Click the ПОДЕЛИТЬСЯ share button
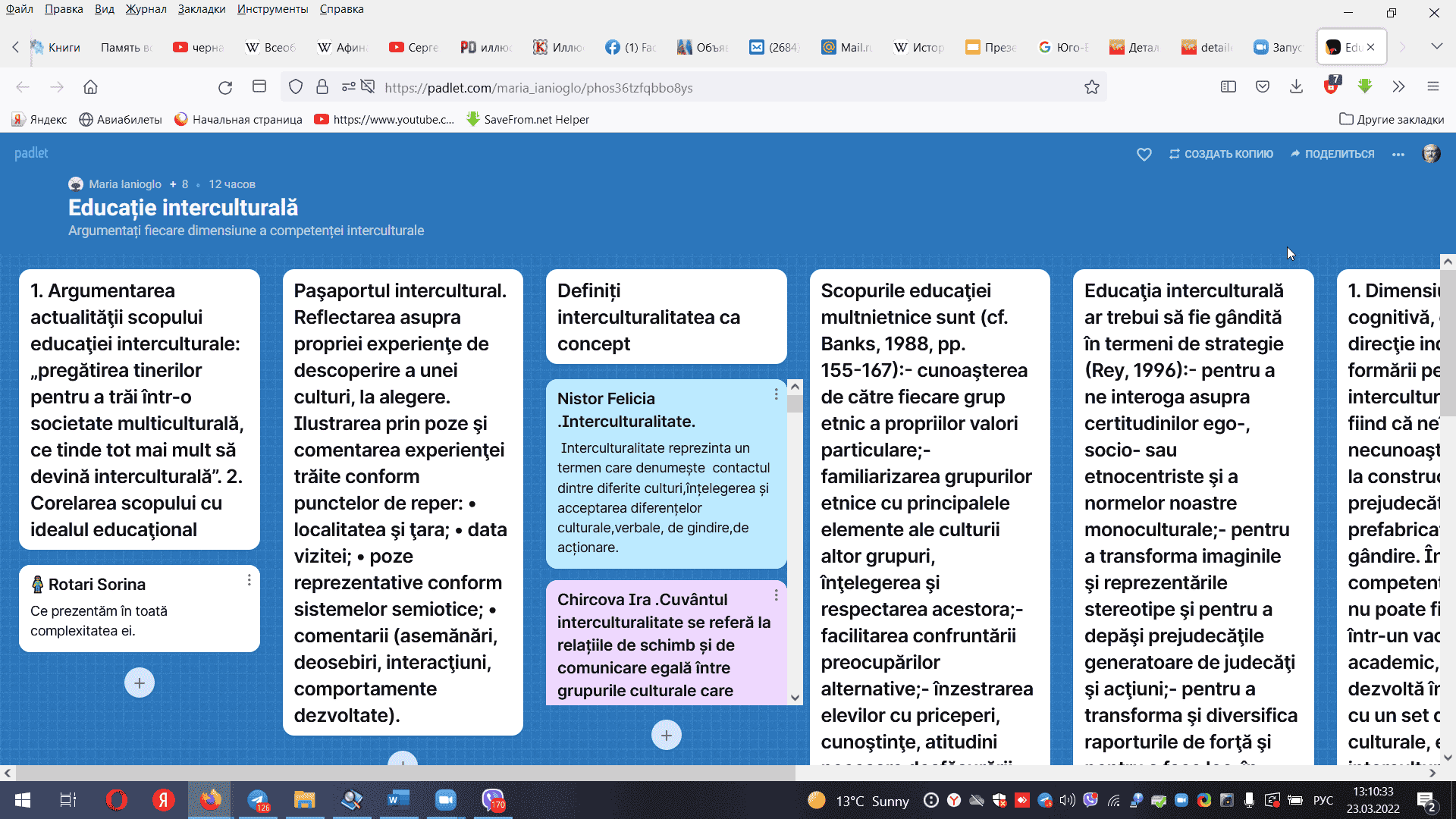 coord(1332,154)
